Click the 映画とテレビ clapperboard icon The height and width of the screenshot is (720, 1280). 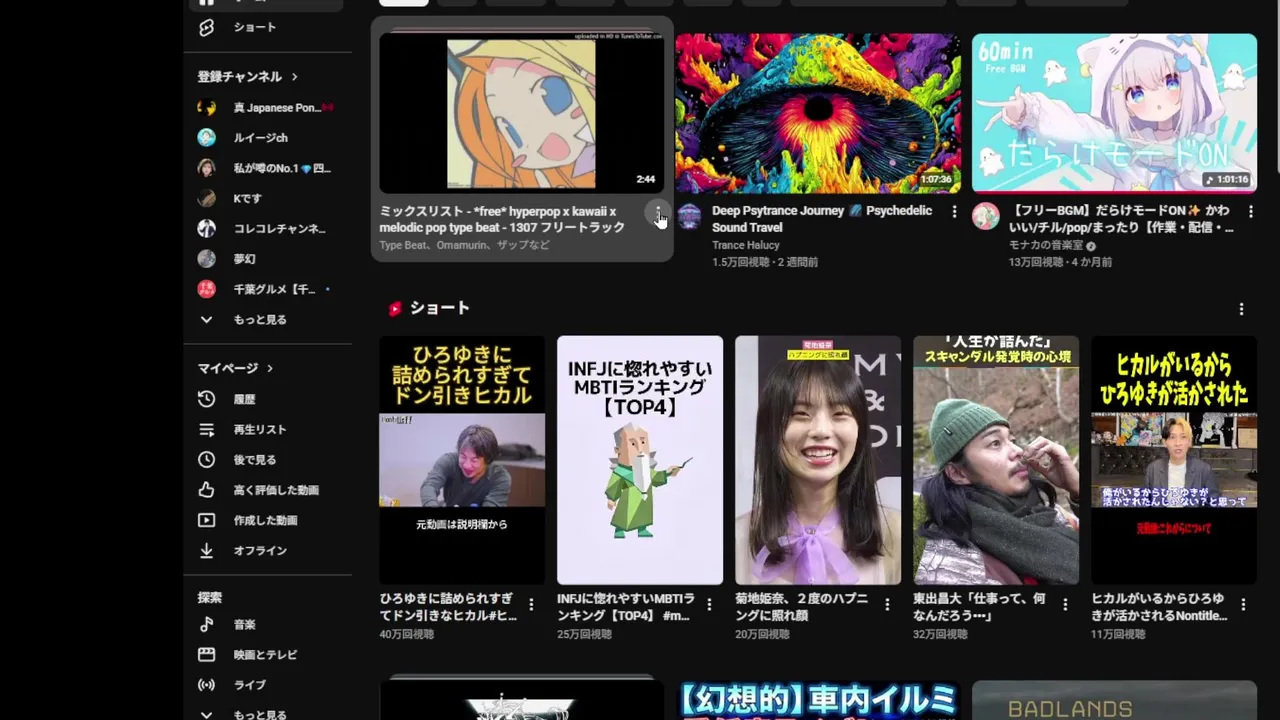pyautogui.click(x=206, y=655)
